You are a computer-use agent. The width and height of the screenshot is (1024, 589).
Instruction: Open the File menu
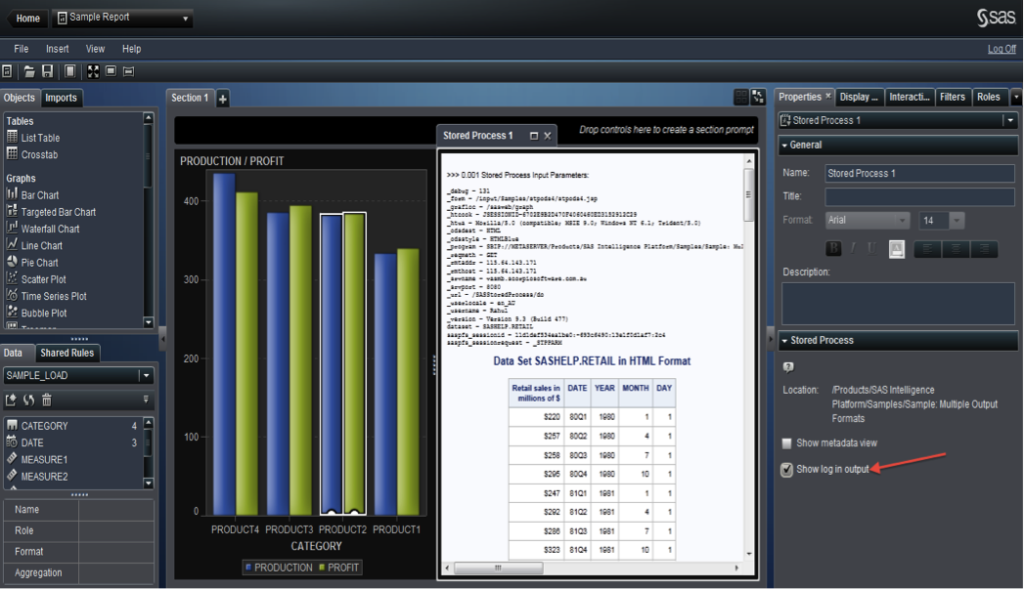point(21,49)
